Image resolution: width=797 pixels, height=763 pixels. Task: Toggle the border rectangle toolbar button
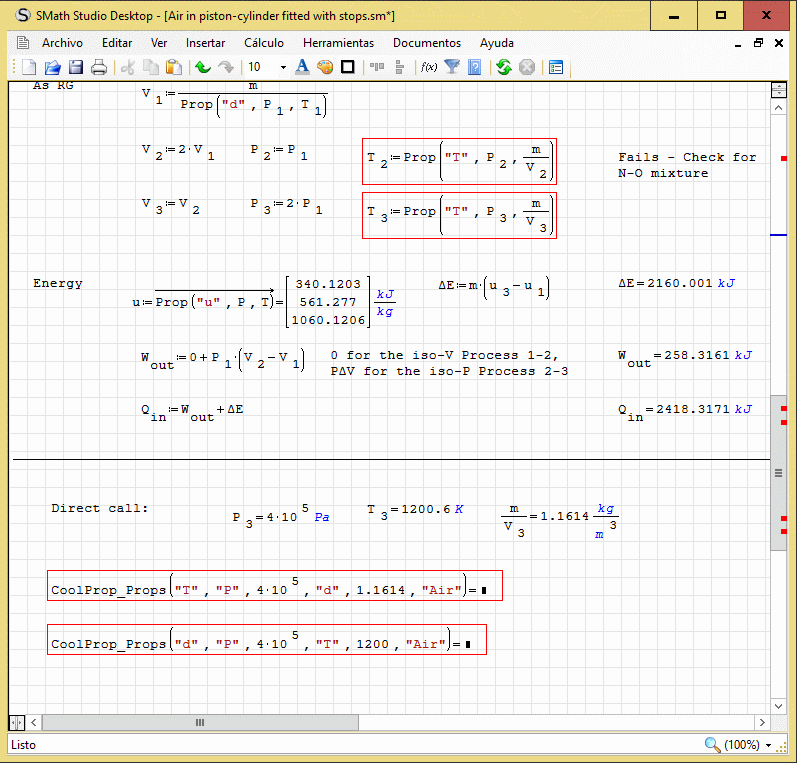coord(348,67)
